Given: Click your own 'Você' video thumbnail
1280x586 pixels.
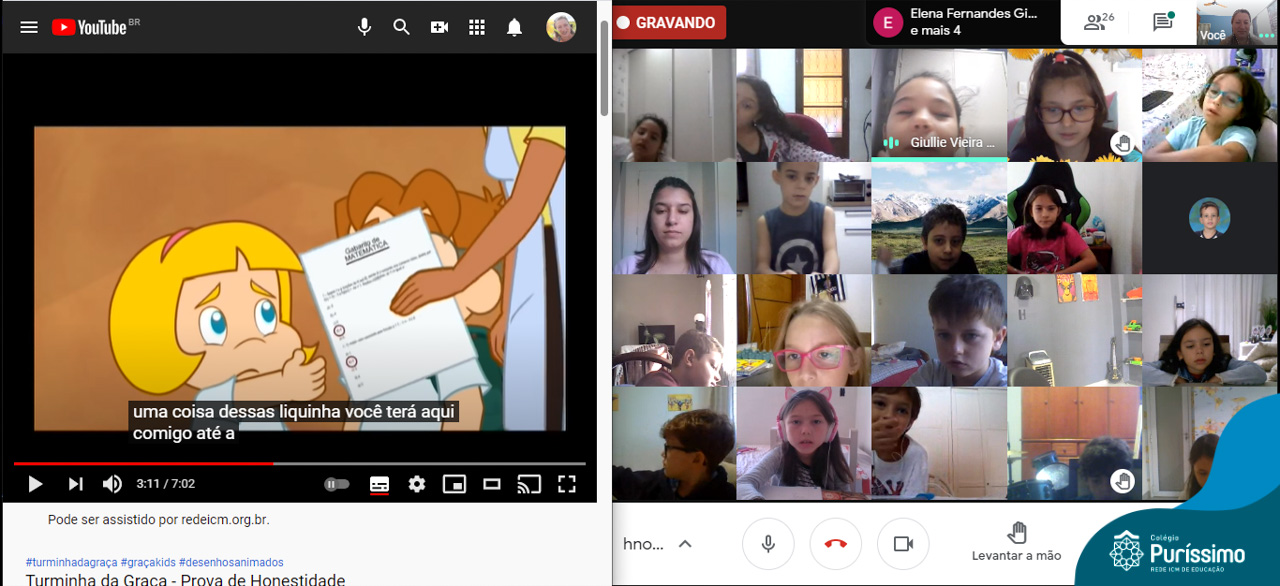Looking at the screenshot, I should point(1238,22).
